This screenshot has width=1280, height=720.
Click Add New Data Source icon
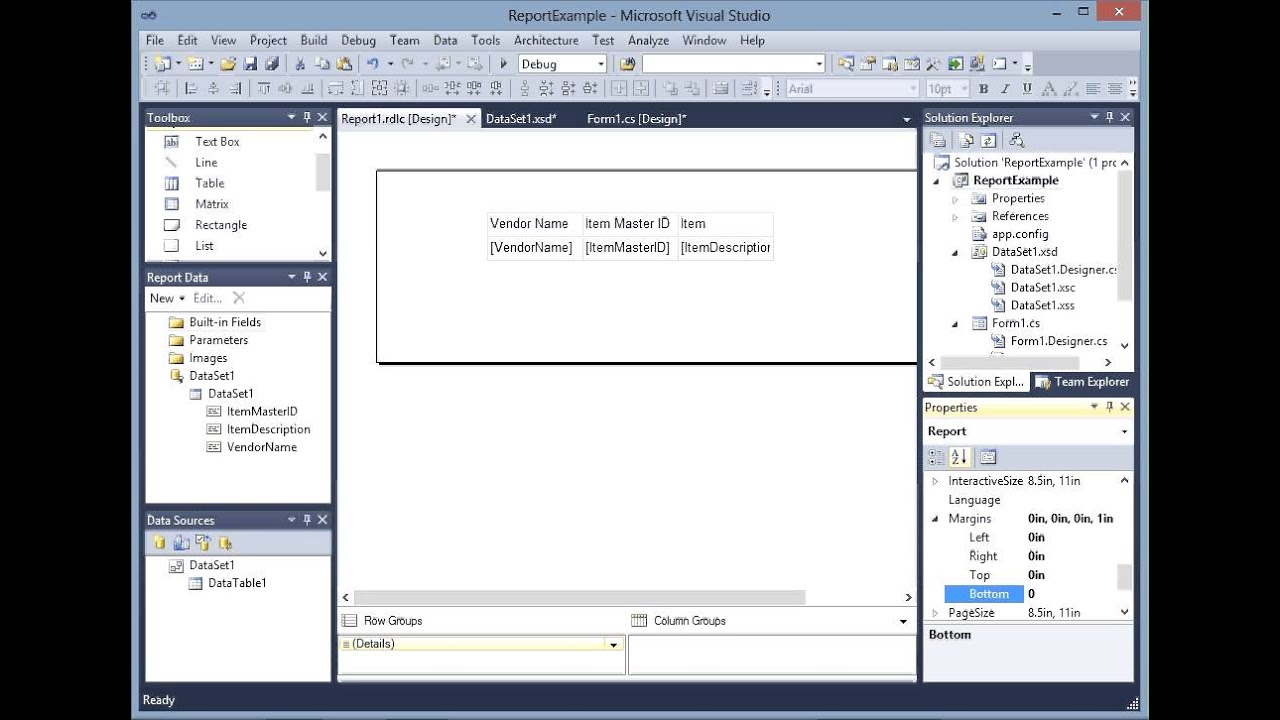tap(158, 543)
